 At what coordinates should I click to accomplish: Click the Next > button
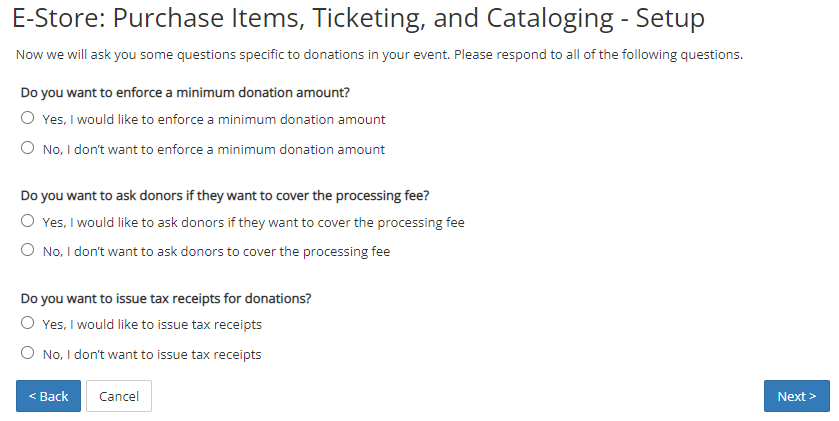(x=796, y=396)
